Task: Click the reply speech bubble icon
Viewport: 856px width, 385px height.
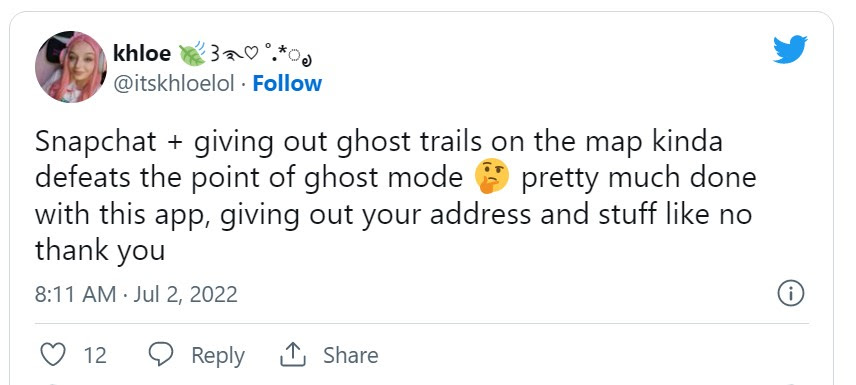Action: [161, 355]
